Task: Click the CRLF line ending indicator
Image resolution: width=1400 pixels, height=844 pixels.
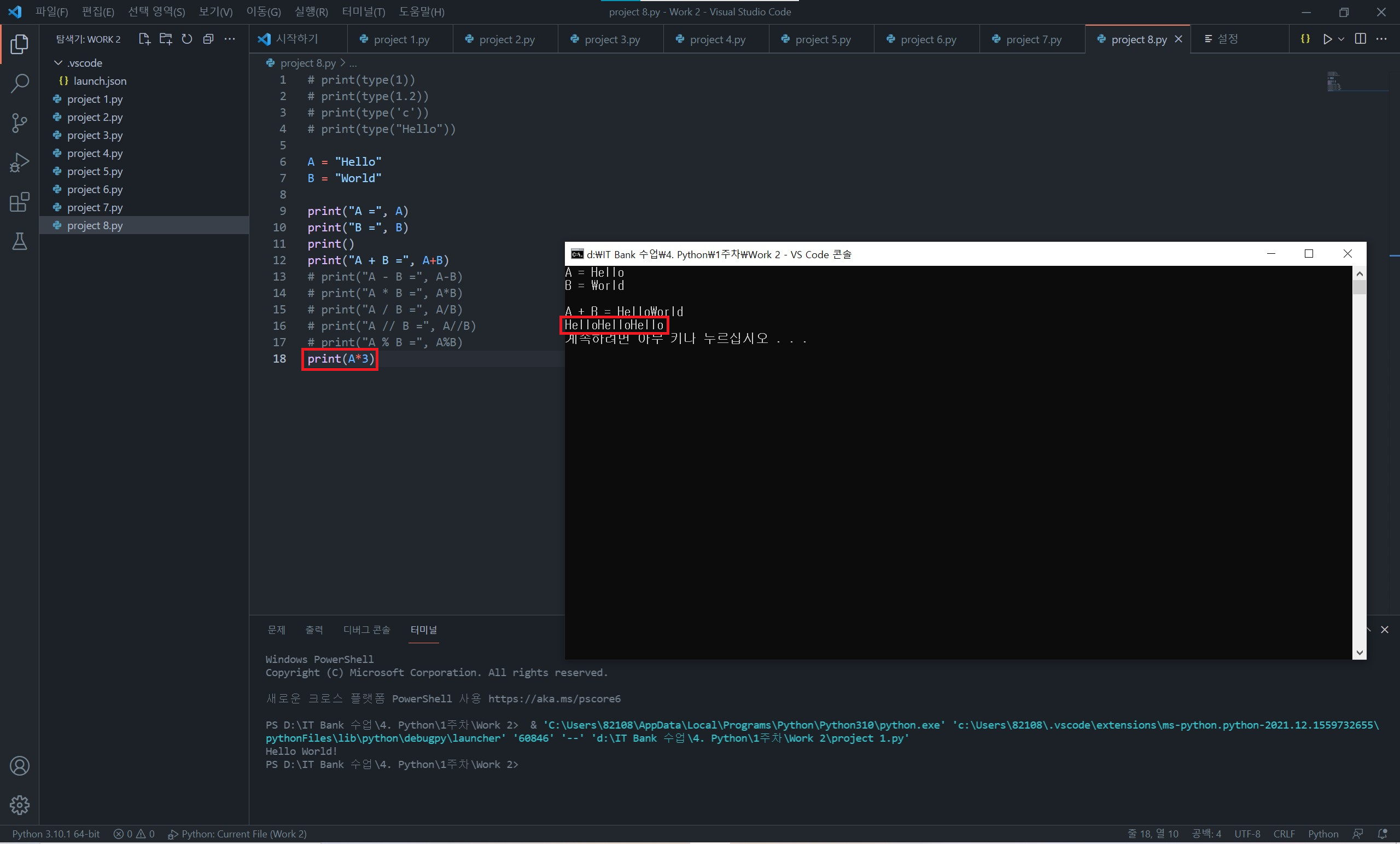Action: (x=1284, y=834)
